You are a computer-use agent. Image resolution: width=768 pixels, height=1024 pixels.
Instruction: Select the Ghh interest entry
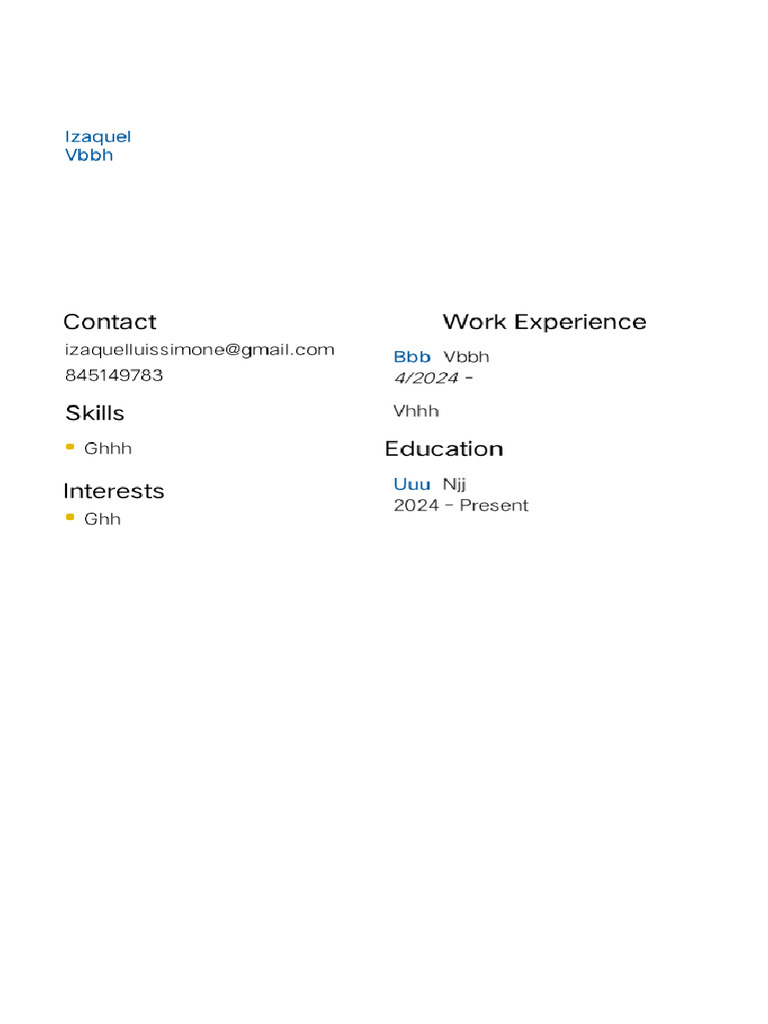[103, 519]
